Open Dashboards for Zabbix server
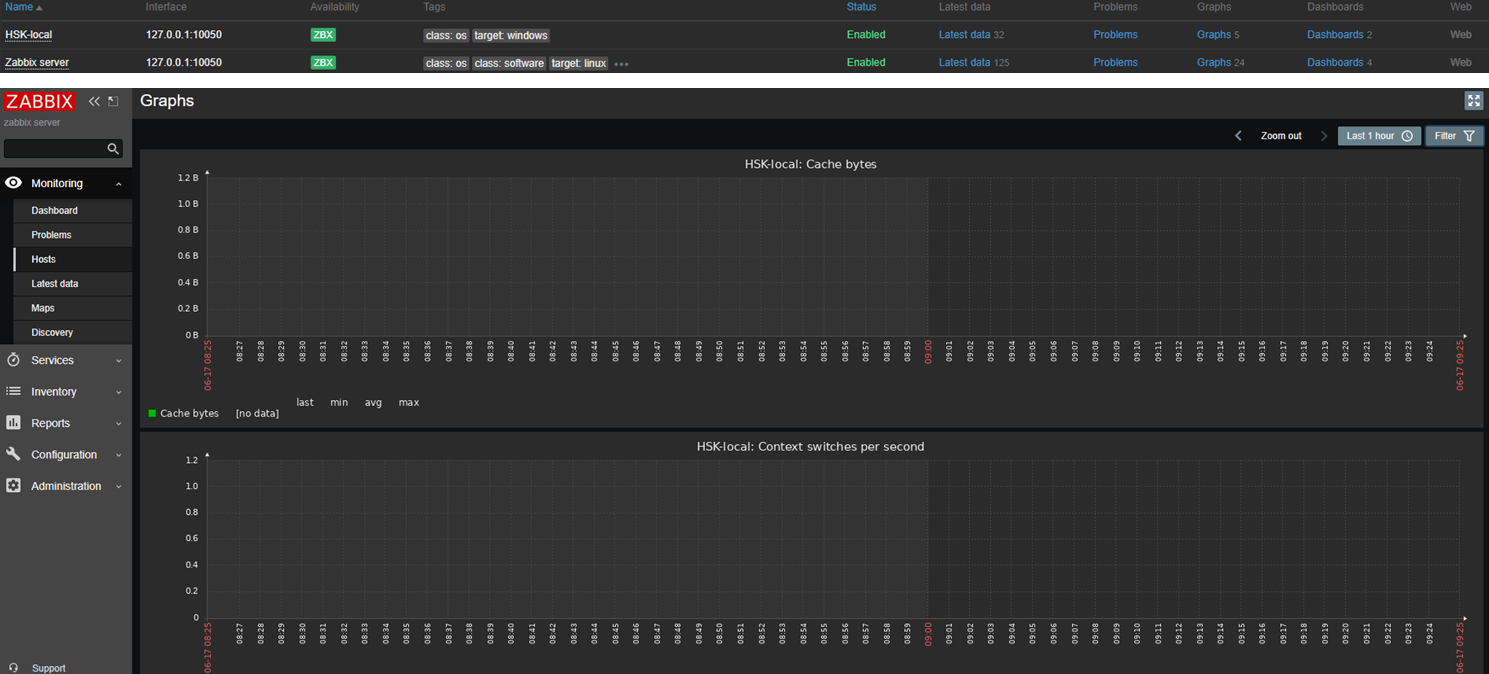 (x=1335, y=63)
